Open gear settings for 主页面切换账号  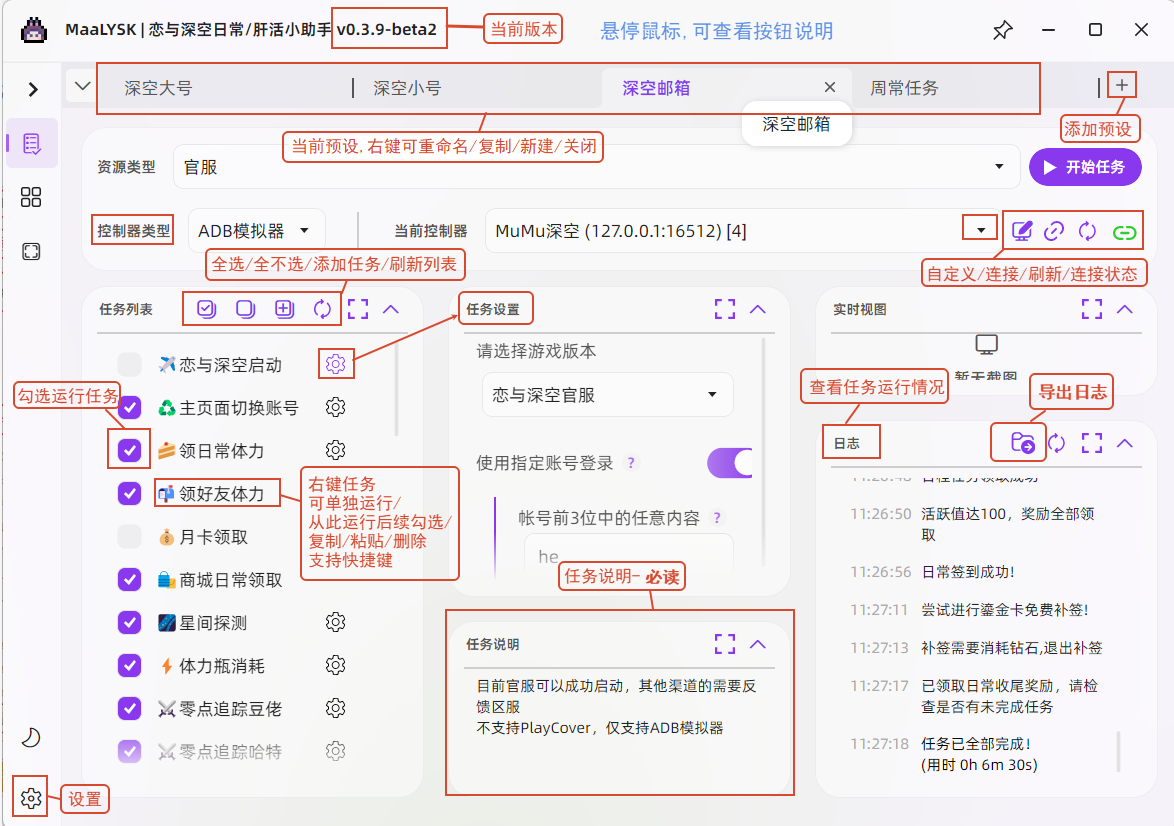tap(335, 407)
